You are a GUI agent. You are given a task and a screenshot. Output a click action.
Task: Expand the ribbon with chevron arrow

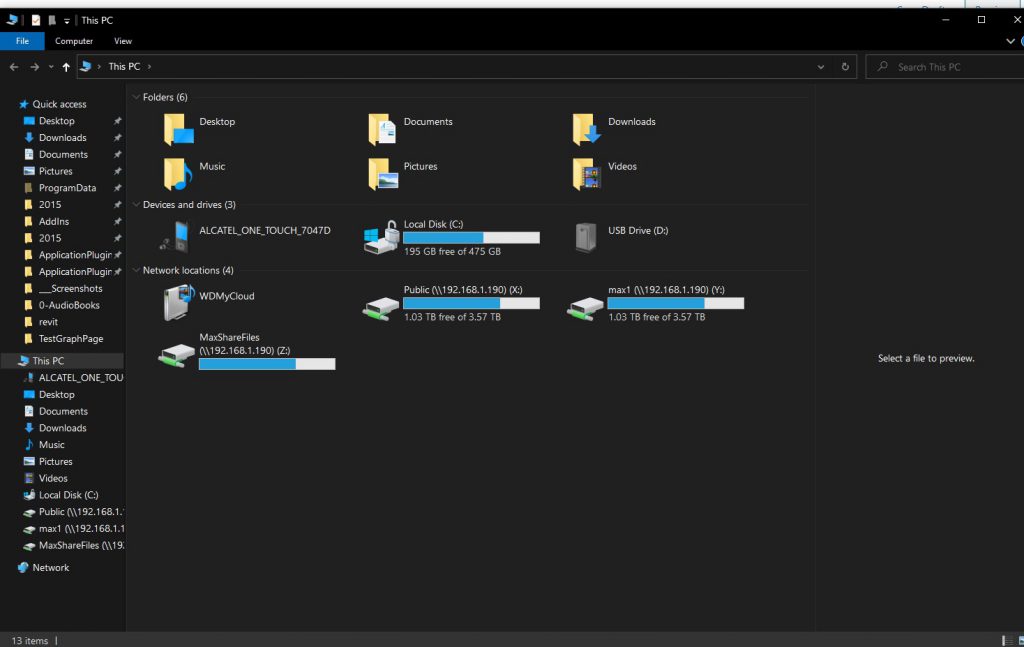coord(1010,41)
